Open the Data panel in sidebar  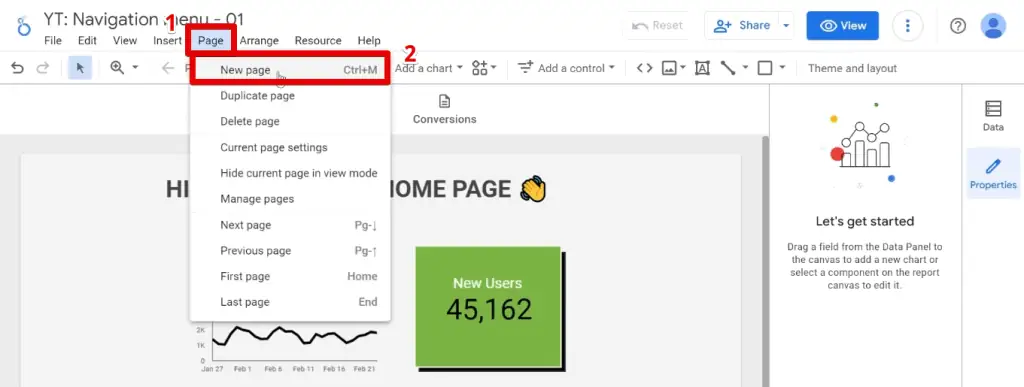pyautogui.click(x=993, y=116)
